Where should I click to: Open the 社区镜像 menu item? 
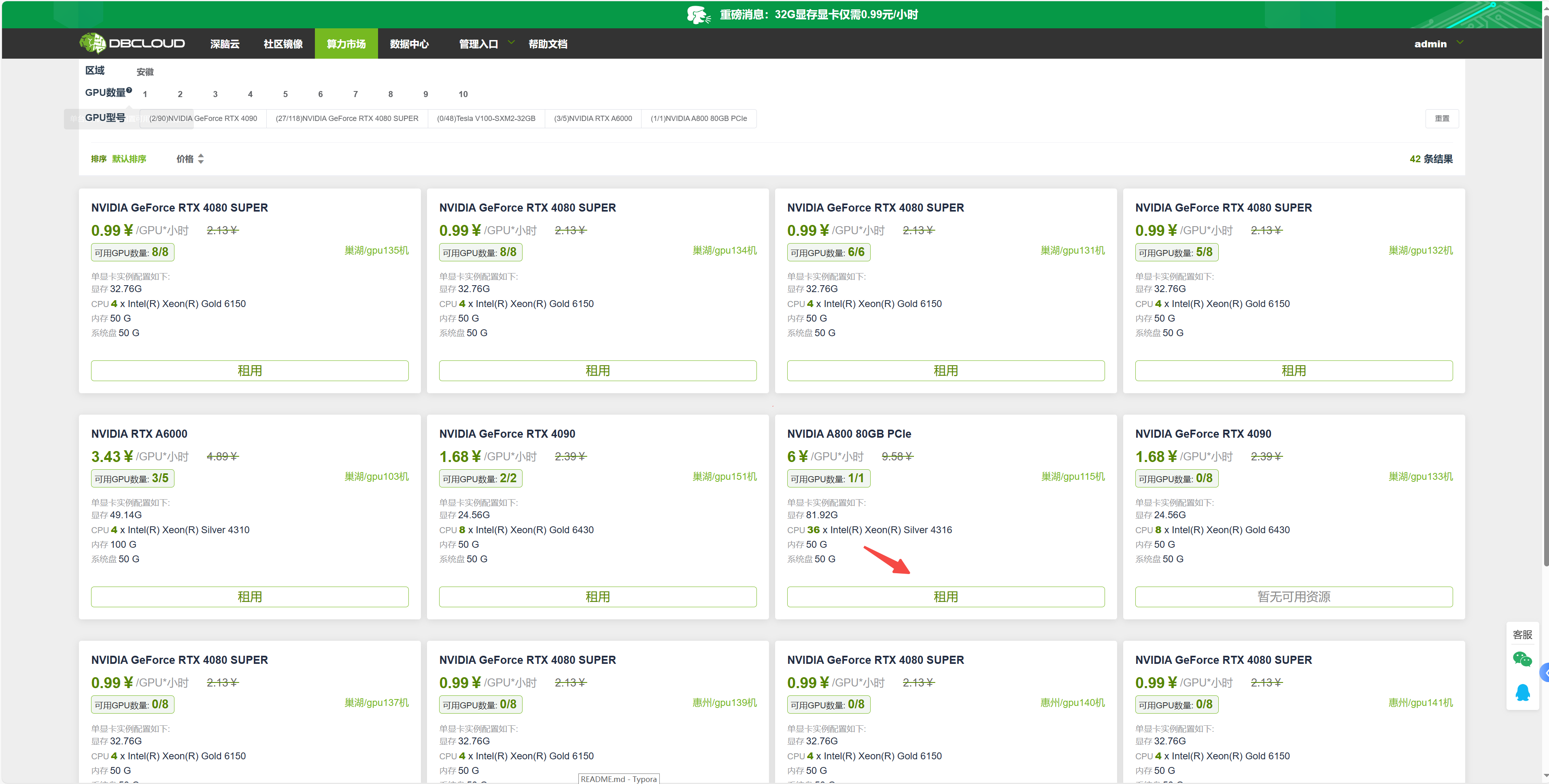coord(283,44)
